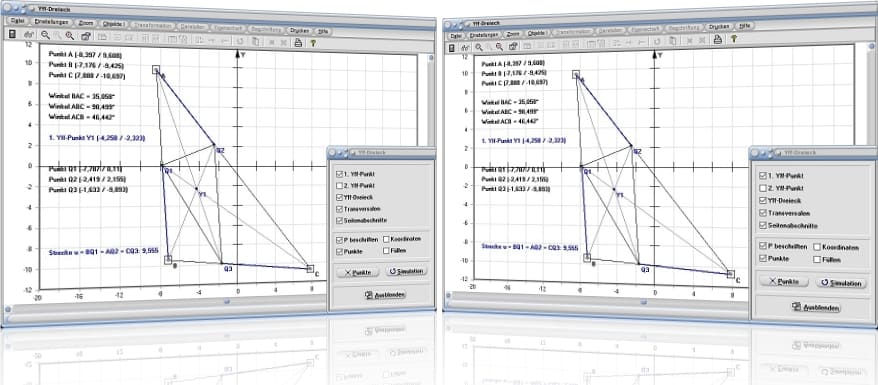Open the Datei menu in left window
The image size is (878, 385).
pos(17,21)
